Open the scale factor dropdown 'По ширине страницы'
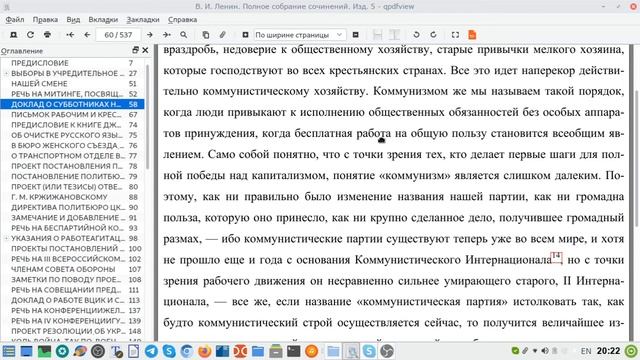 (300, 35)
